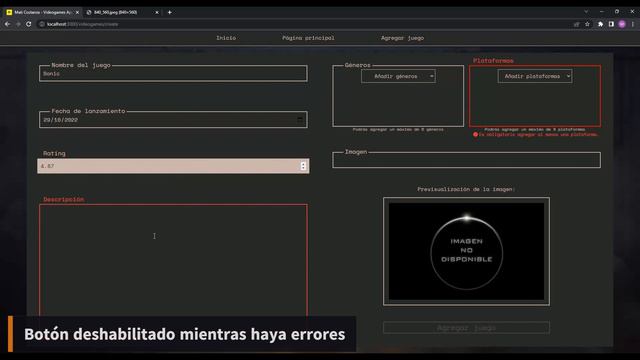The image size is (640, 360).
Task: Open the Añadir géneros dropdown
Action: point(398,76)
